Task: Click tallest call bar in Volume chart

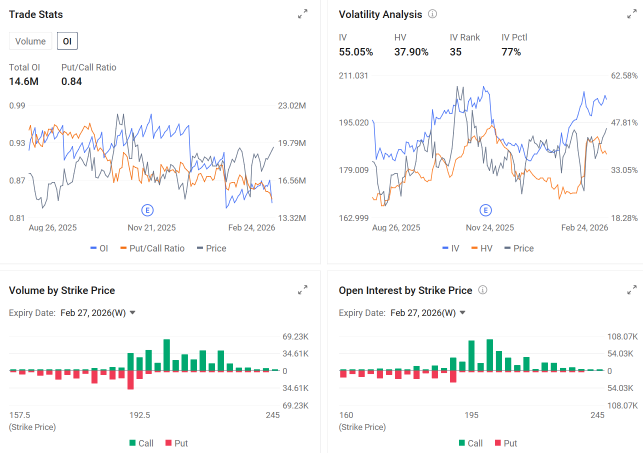Action: (166, 355)
